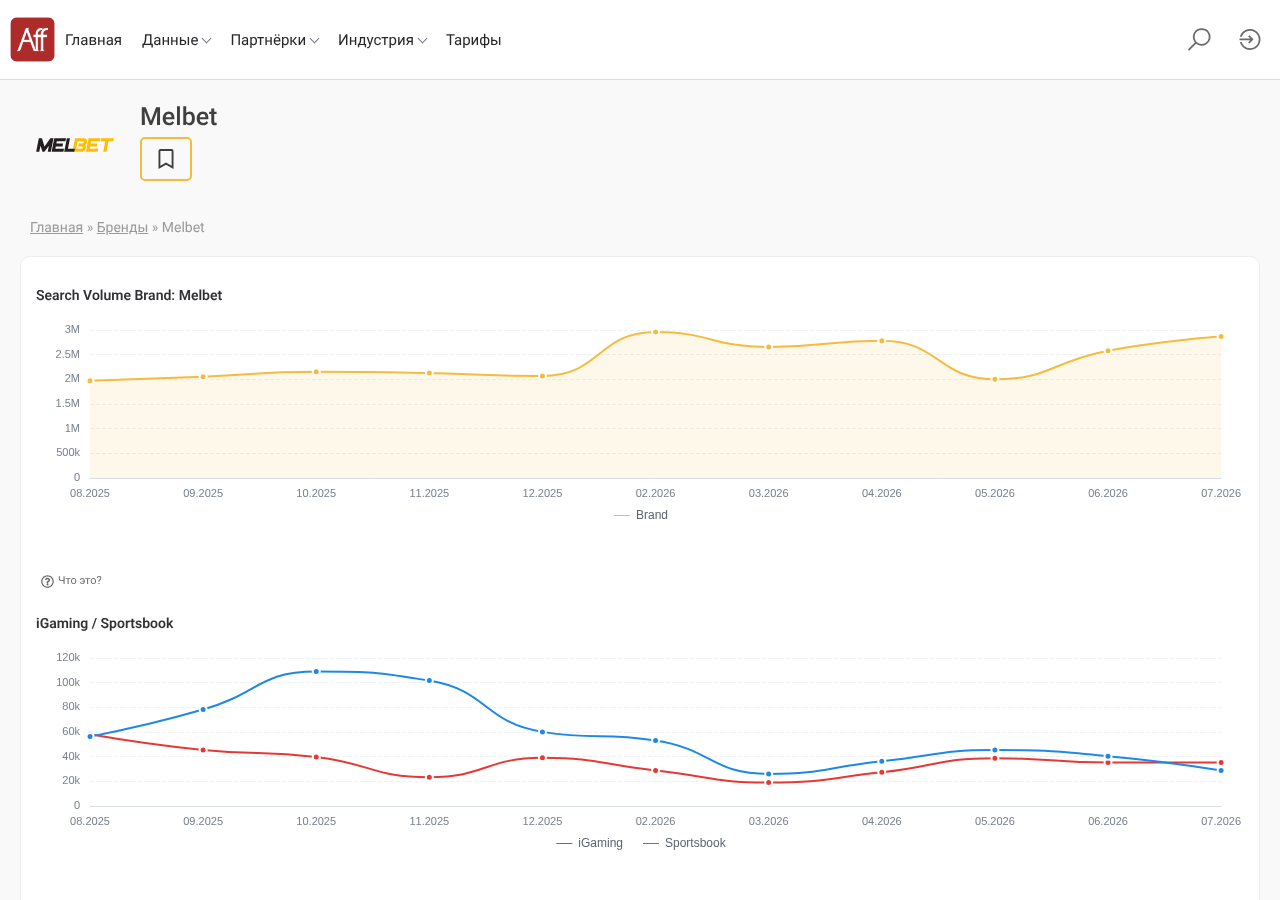1280x900 pixels.
Task: Click the Brand data point for 04.2026
Action: pyautogui.click(x=882, y=341)
